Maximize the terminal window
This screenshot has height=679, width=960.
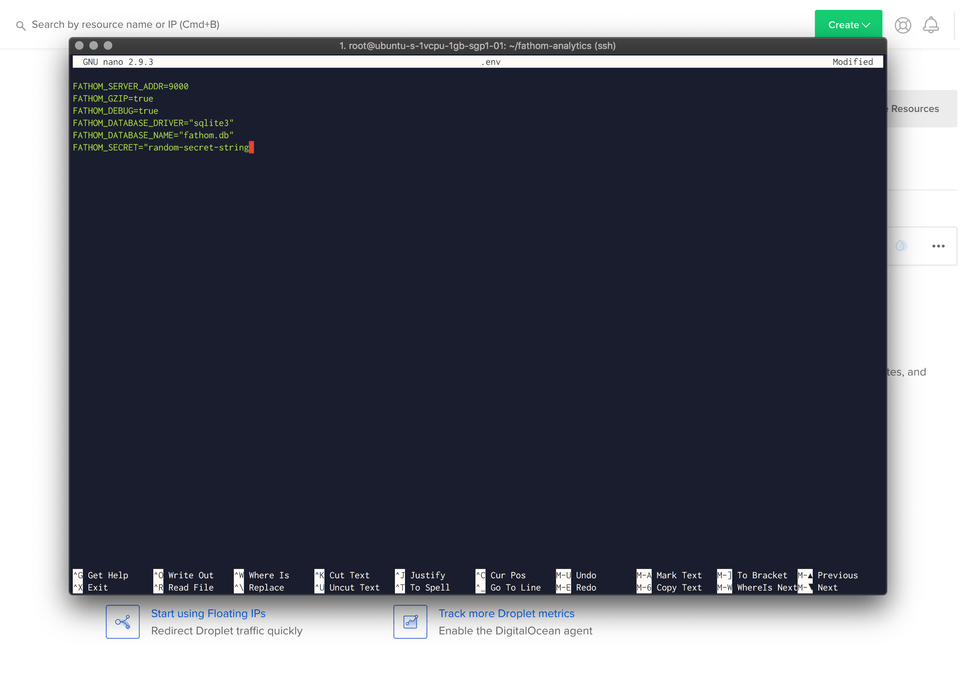click(108, 45)
